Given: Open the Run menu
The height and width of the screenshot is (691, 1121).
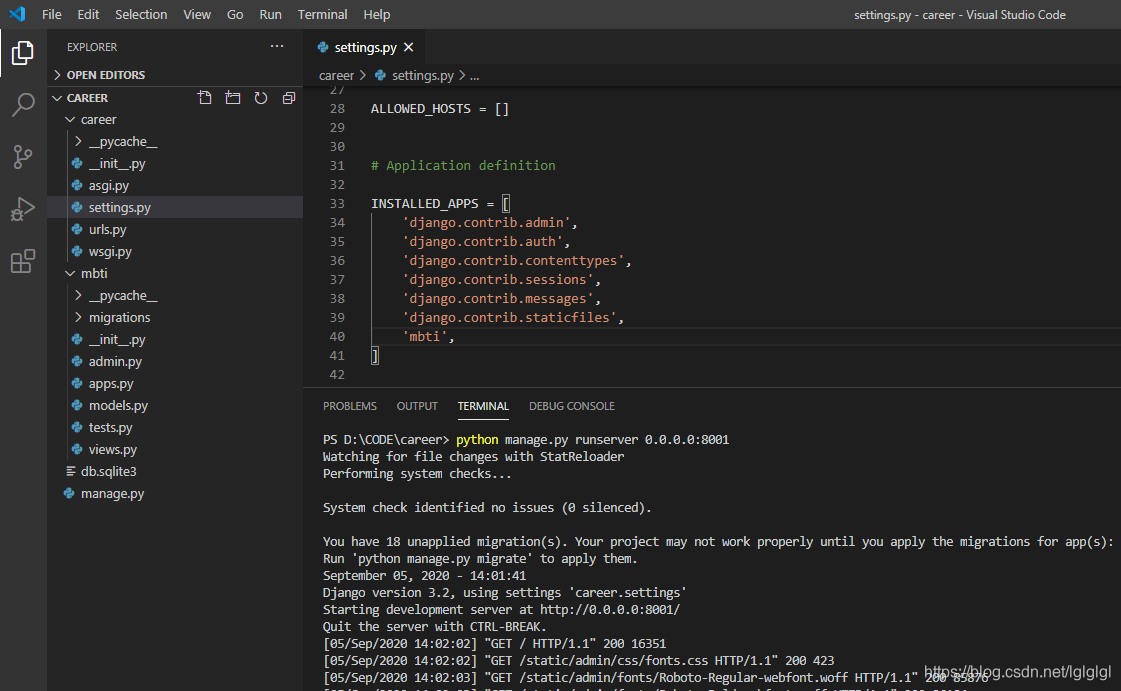Looking at the screenshot, I should (x=270, y=14).
